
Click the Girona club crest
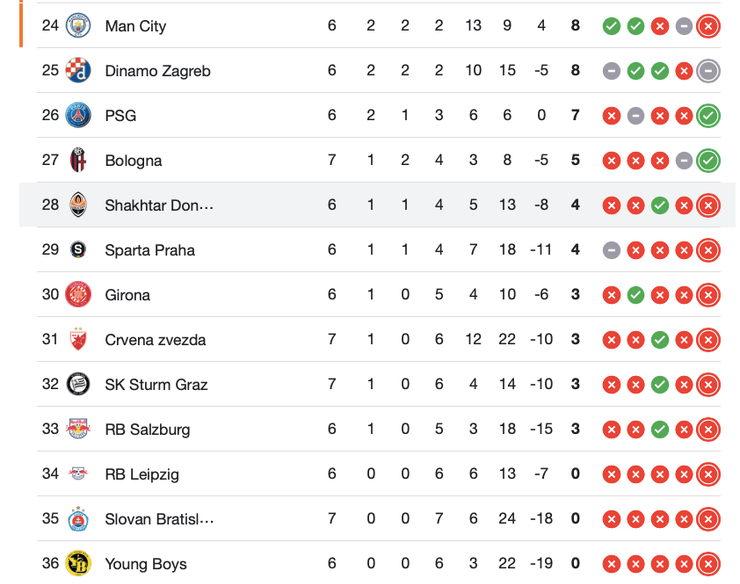pos(78,295)
